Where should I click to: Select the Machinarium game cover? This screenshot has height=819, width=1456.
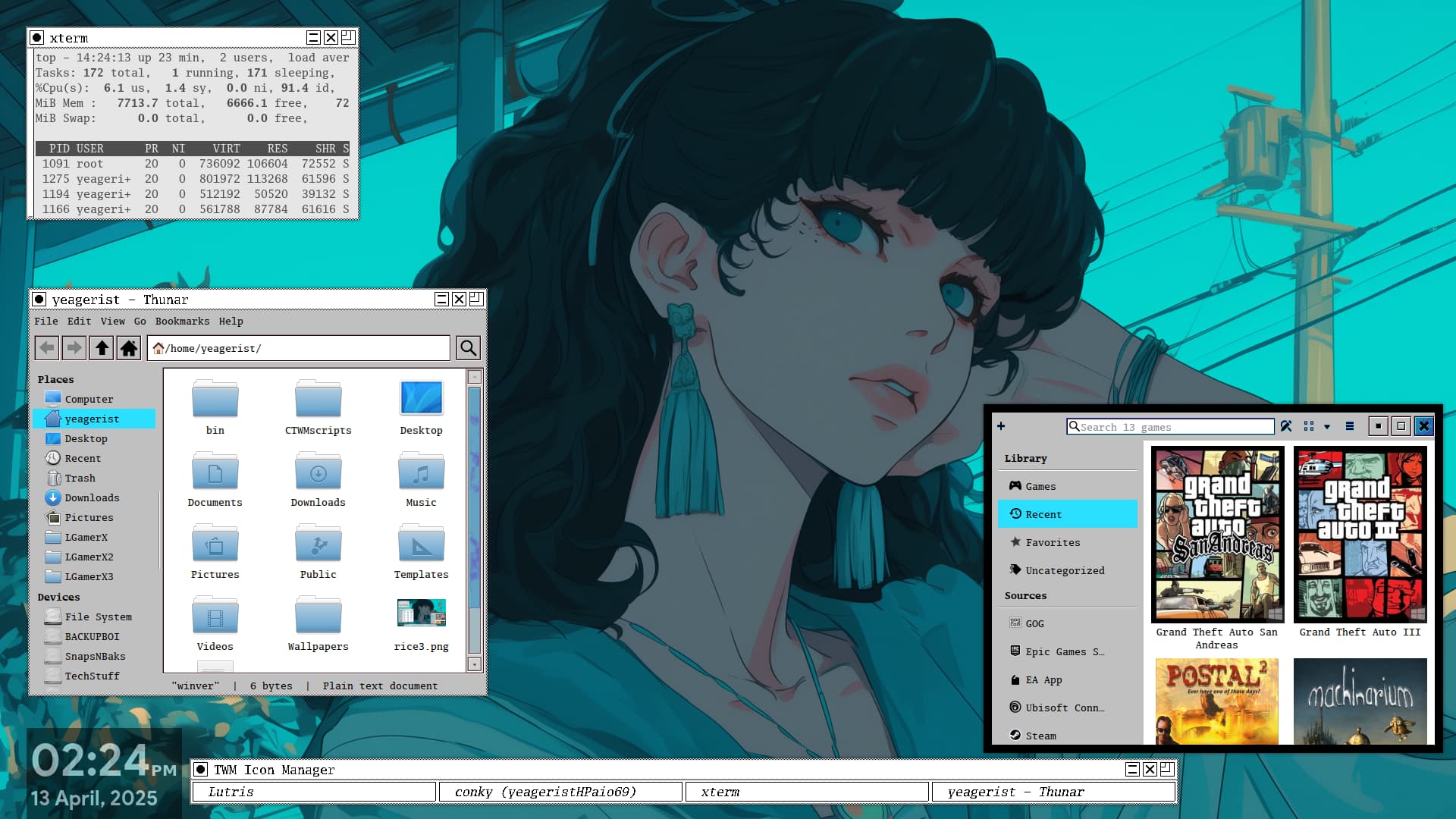pos(1360,701)
